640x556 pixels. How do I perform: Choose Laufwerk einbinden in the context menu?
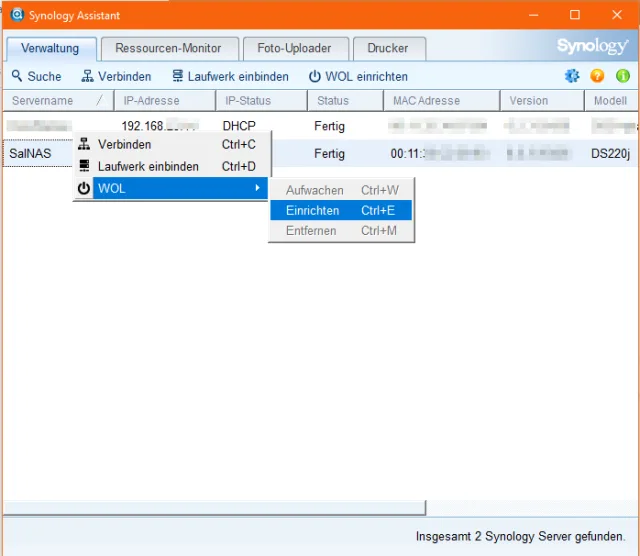pos(148,166)
